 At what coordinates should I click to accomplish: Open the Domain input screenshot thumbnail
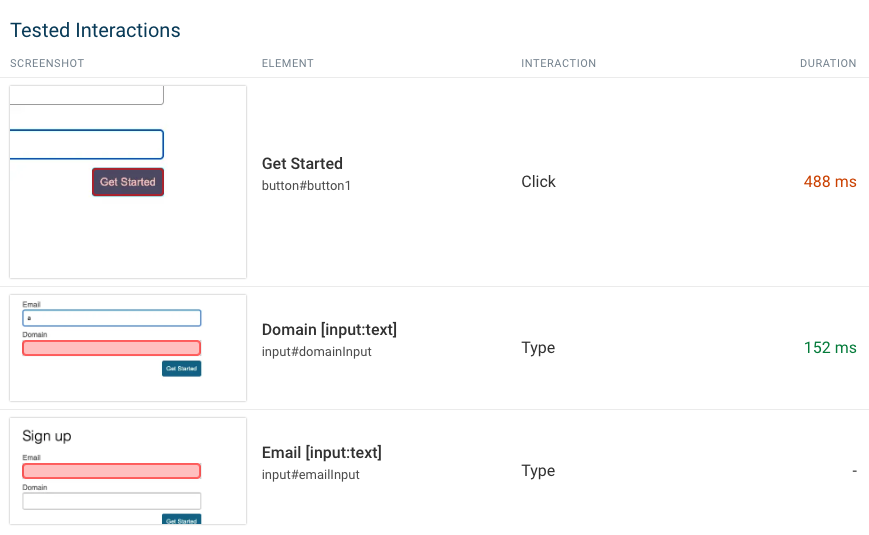tap(128, 348)
